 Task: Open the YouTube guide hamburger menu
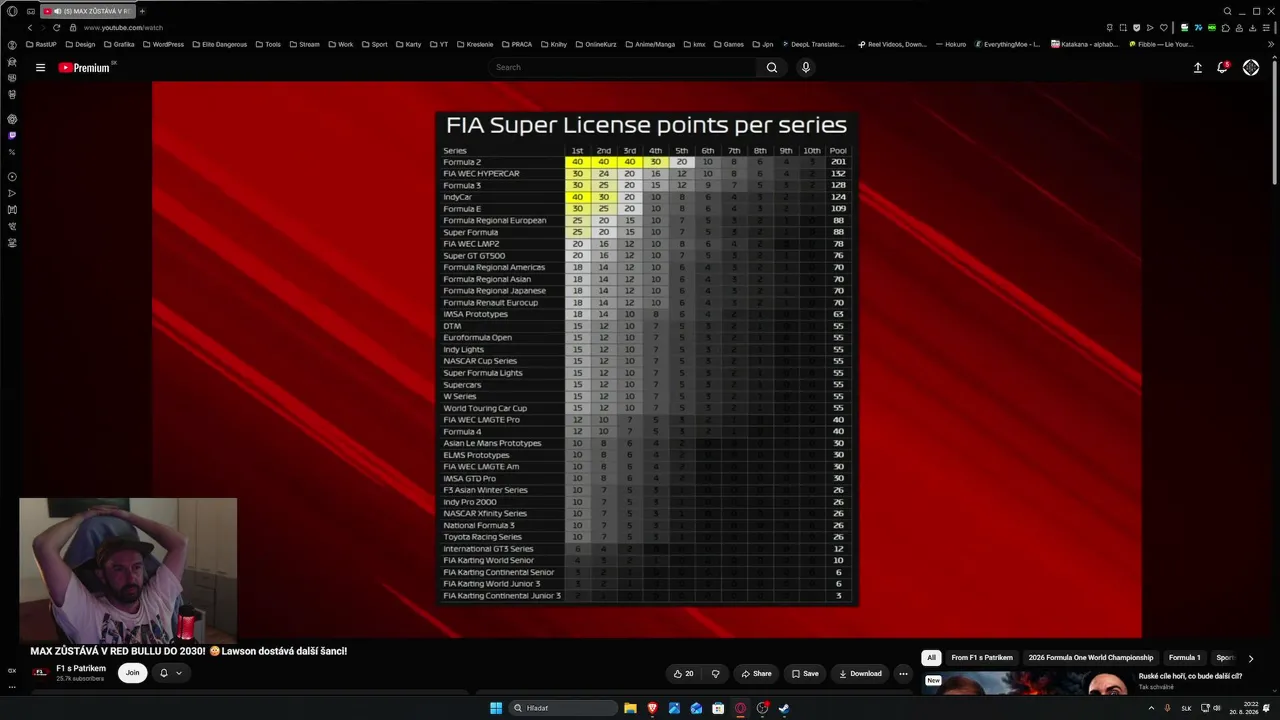tap(40, 68)
